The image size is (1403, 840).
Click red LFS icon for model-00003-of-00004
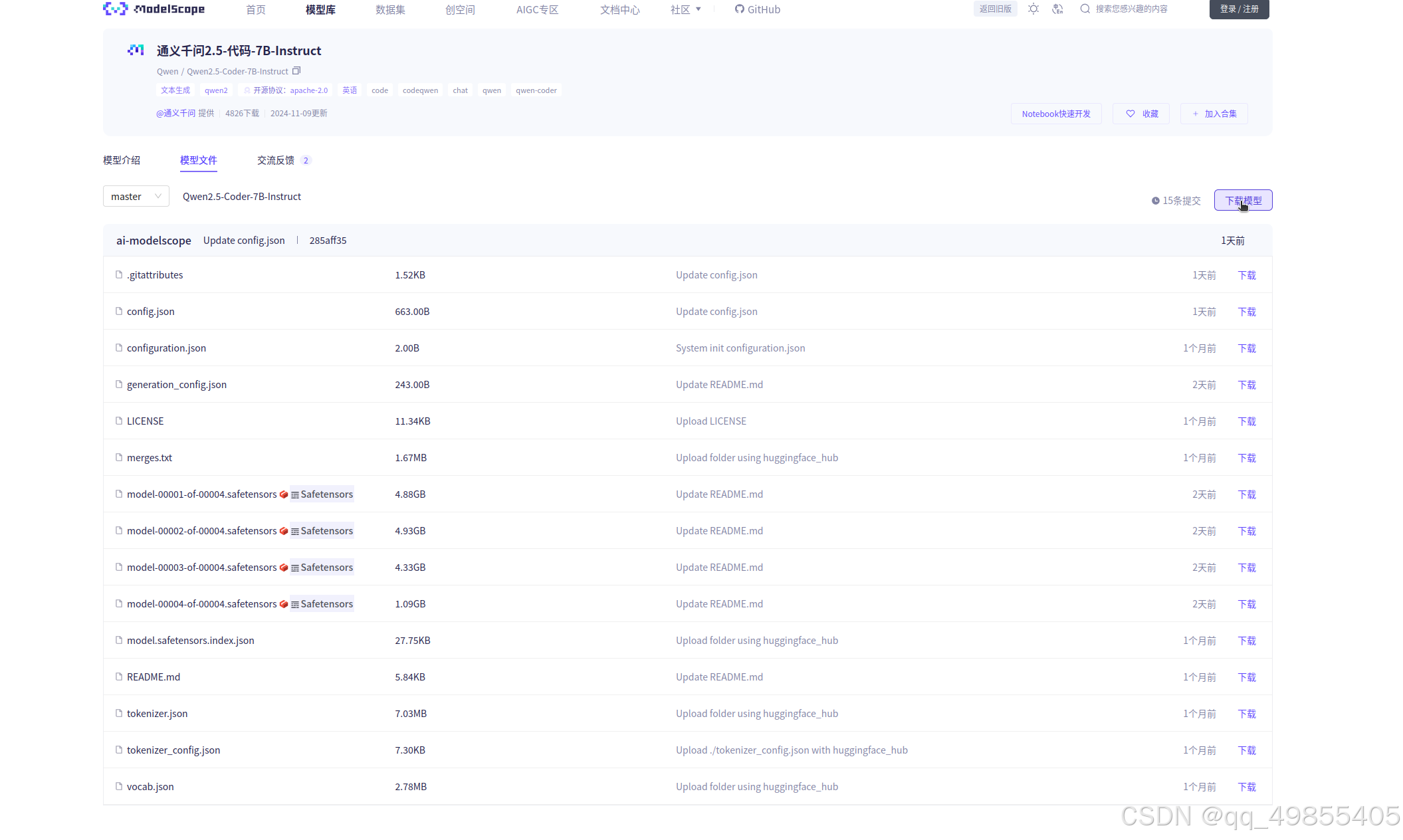pos(284,568)
